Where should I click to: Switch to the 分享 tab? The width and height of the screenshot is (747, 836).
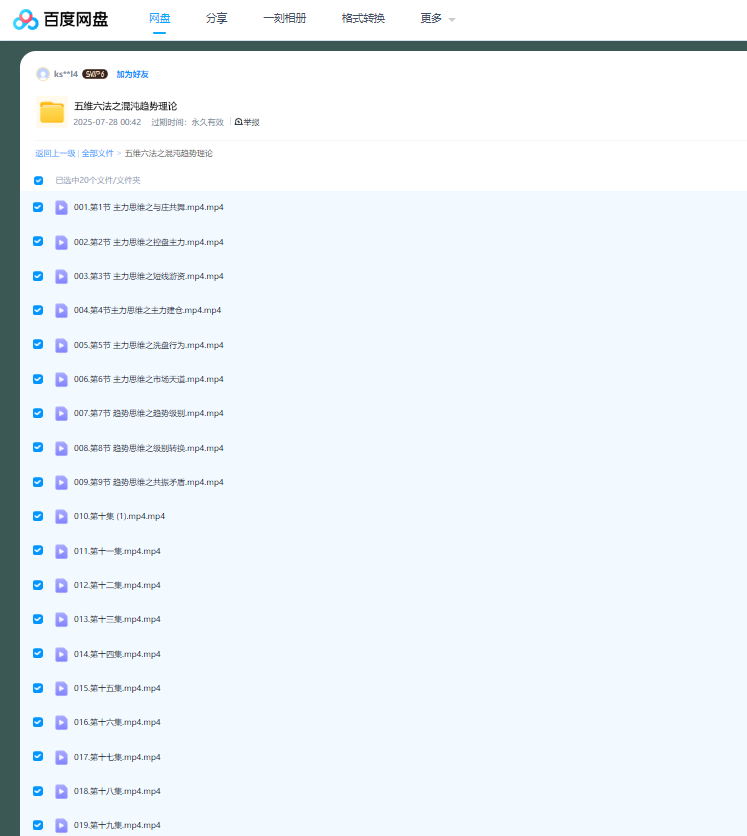[x=216, y=19]
